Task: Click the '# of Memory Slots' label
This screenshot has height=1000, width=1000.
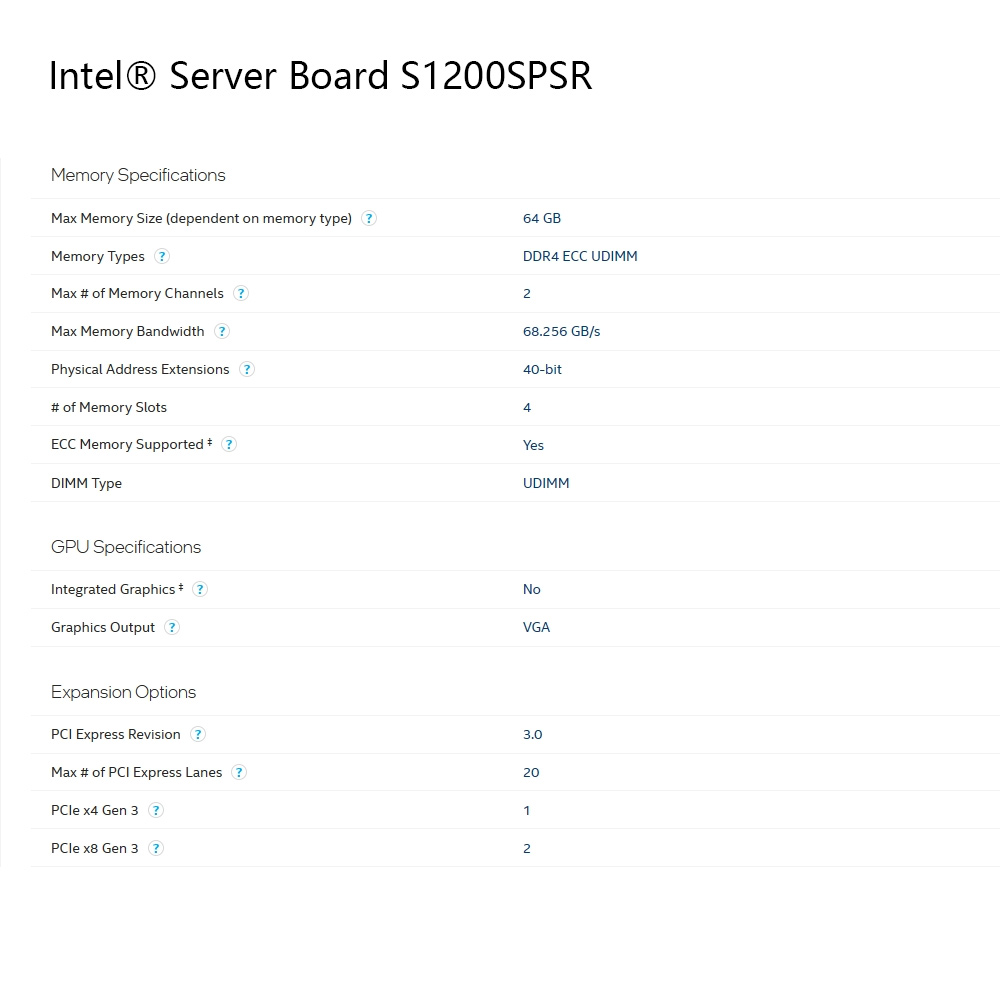Action: coord(109,407)
